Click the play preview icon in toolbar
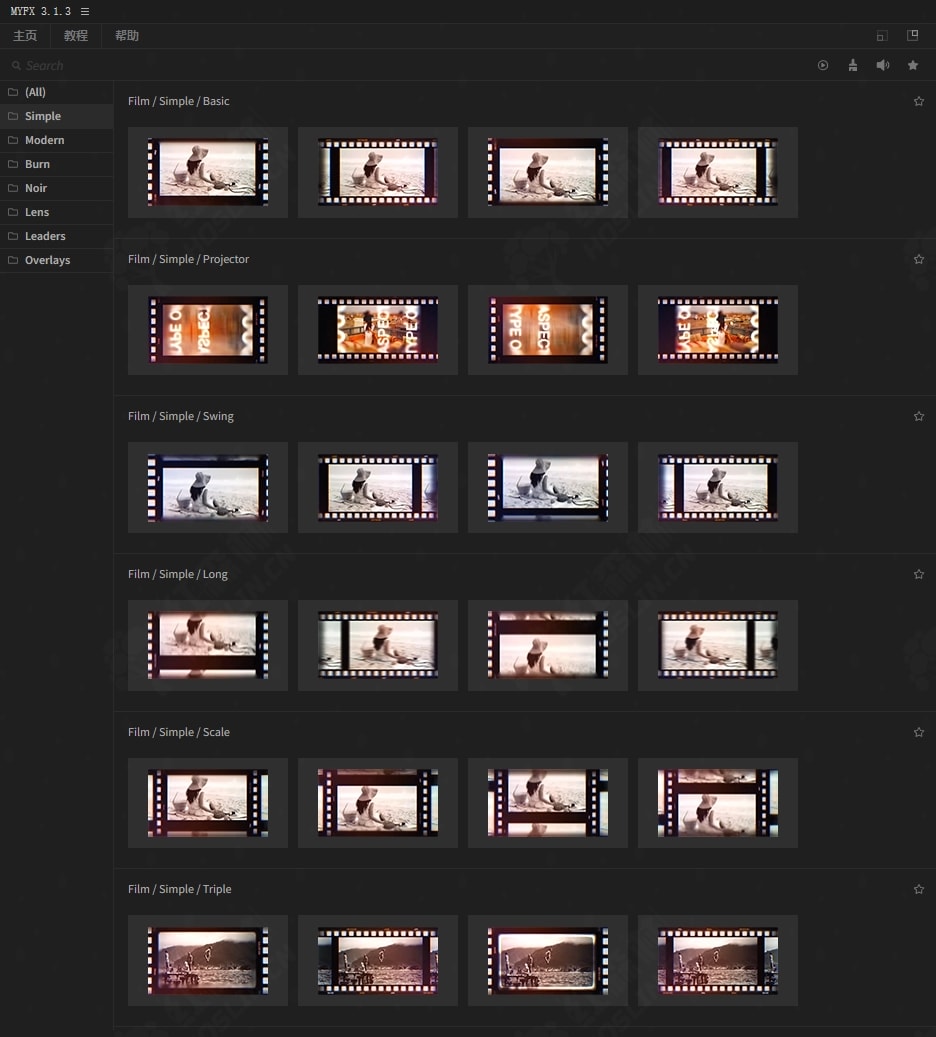This screenshot has height=1037, width=936. click(x=823, y=65)
